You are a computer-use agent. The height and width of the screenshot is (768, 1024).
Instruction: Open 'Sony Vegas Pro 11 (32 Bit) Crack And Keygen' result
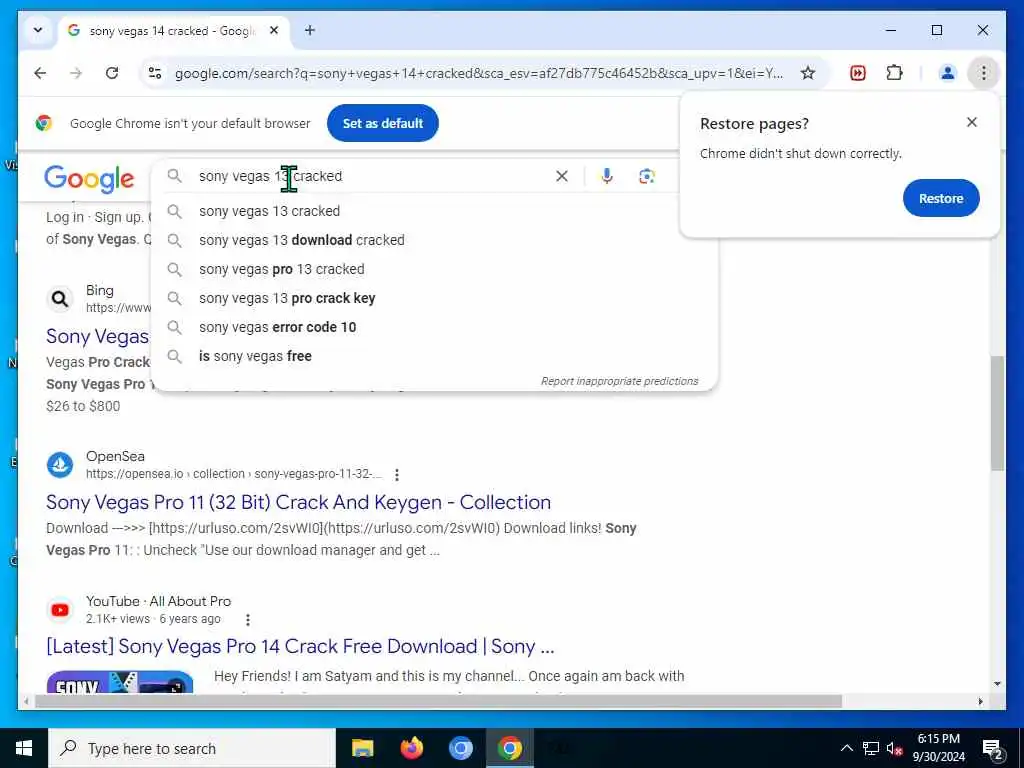[298, 502]
